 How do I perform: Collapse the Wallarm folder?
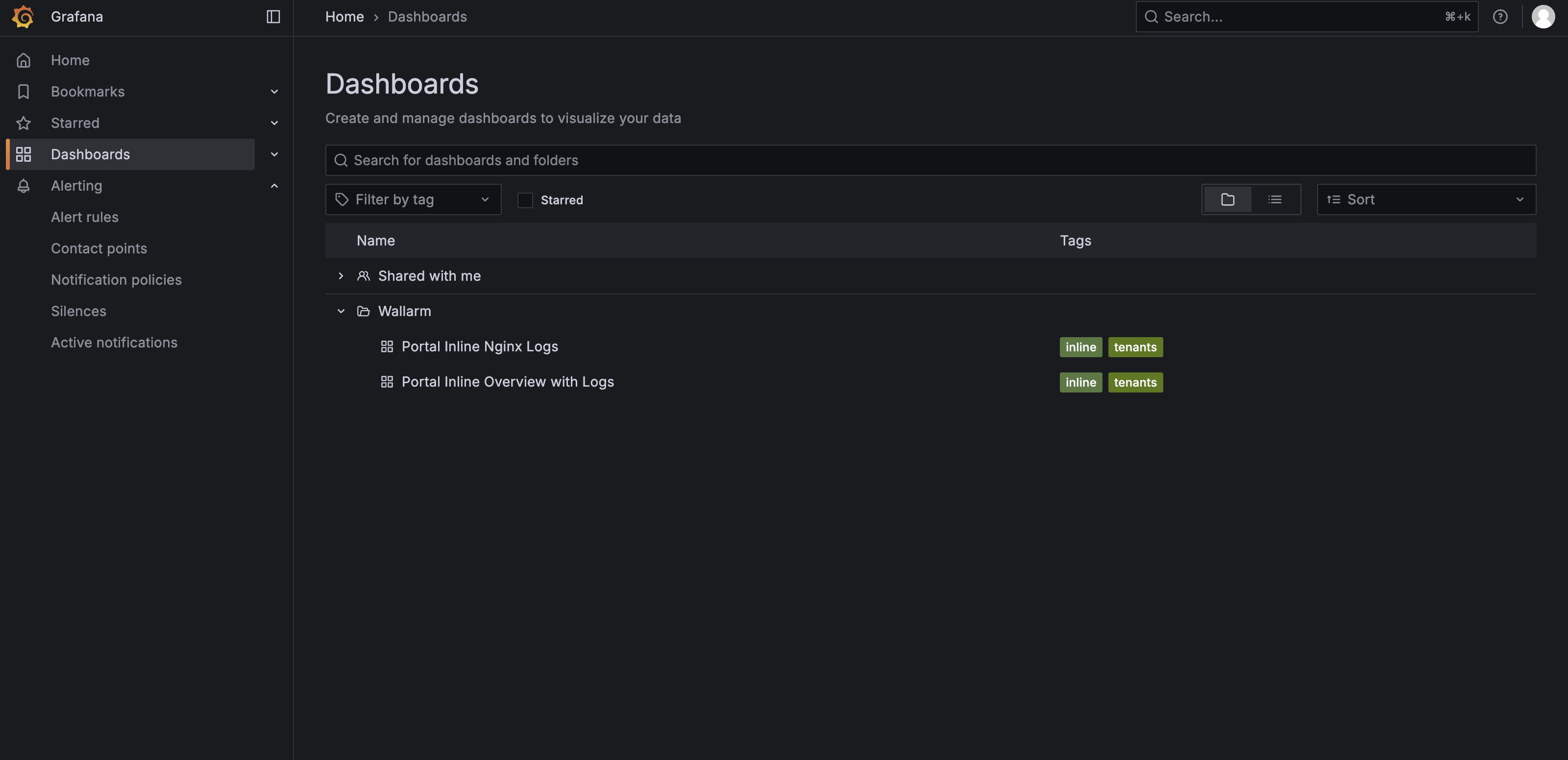(x=341, y=311)
